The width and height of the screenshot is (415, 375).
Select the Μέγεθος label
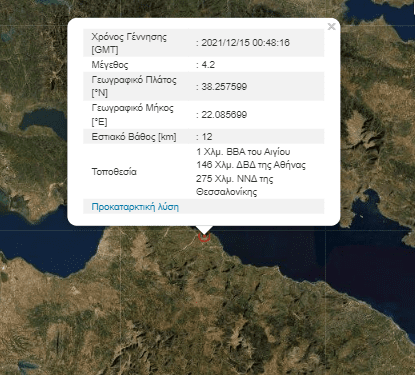coord(110,64)
